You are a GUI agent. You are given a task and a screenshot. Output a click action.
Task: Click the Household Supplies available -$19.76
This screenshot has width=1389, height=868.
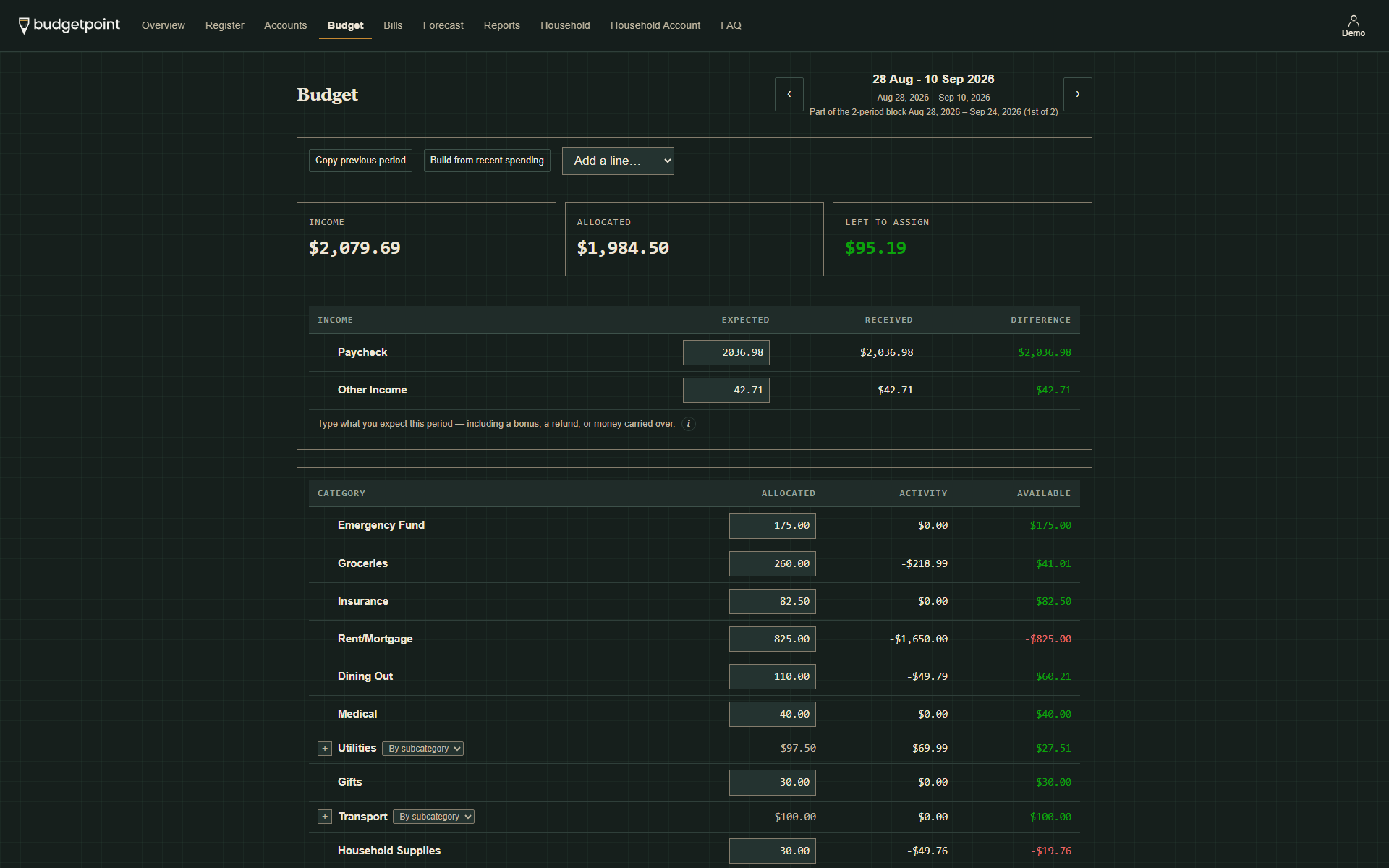1051,851
